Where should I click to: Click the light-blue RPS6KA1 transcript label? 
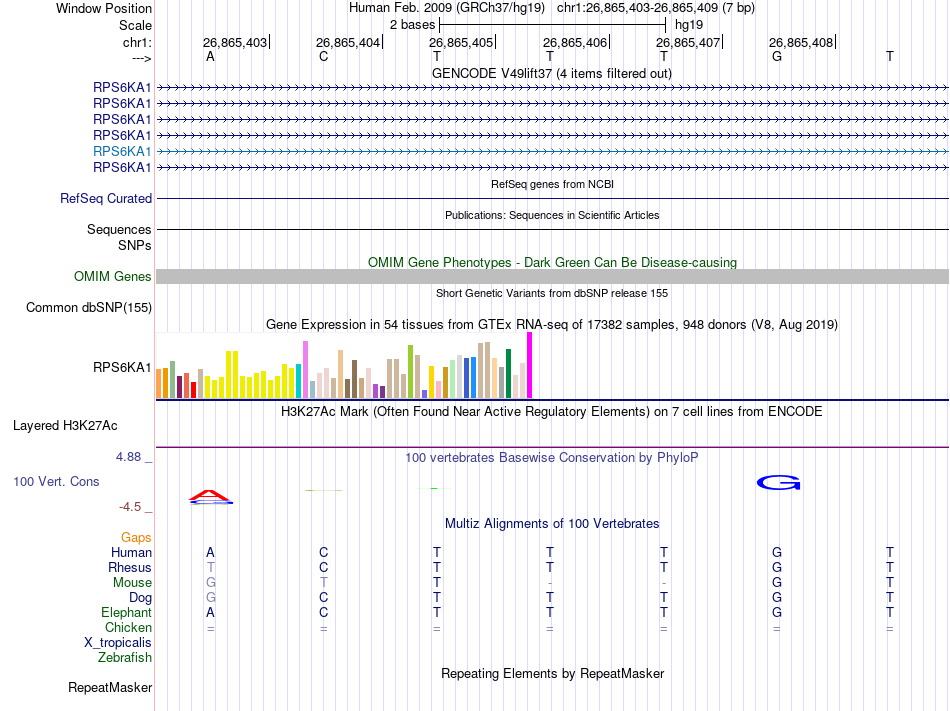122,151
